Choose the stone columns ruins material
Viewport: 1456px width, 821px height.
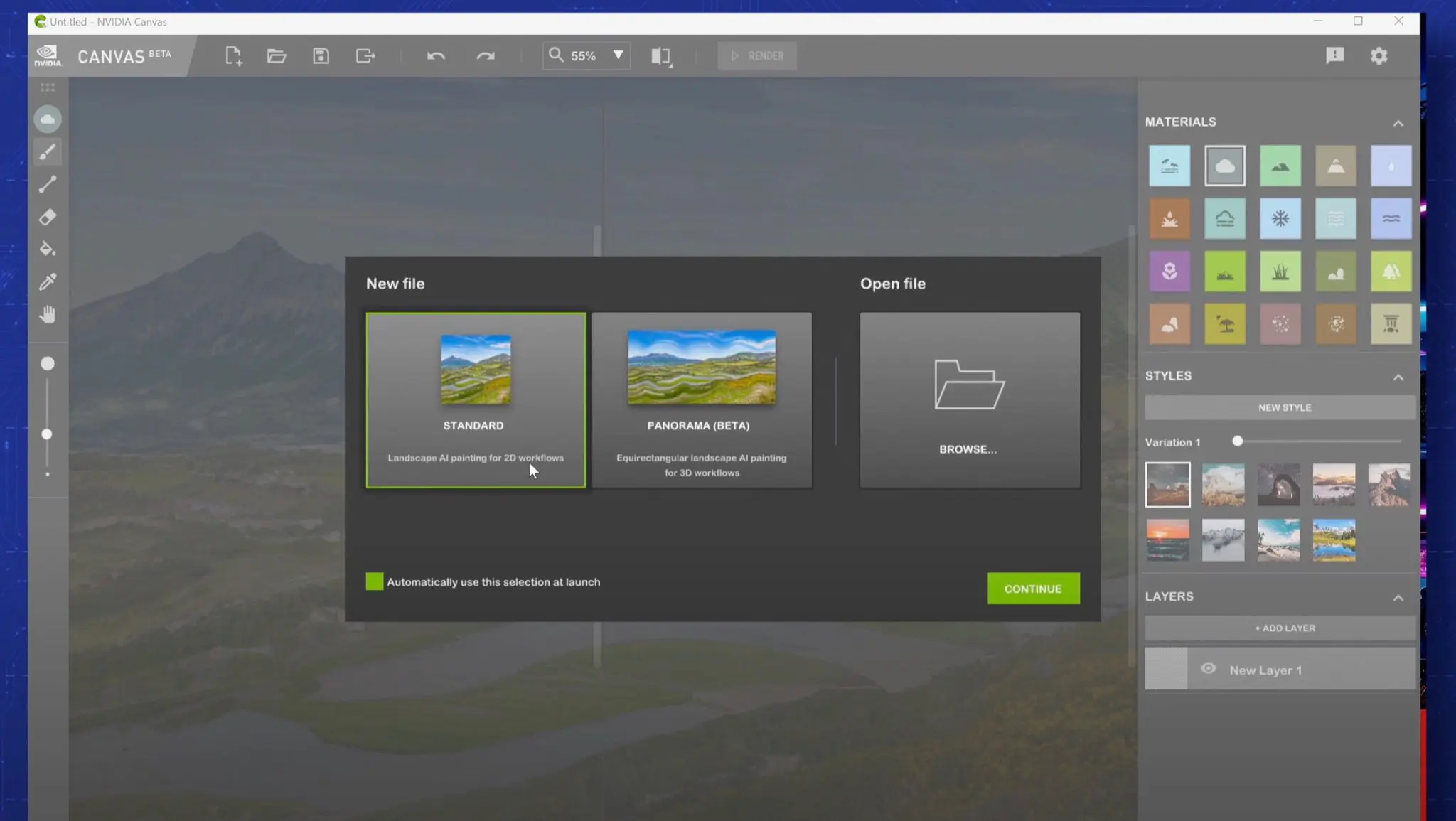coord(1391,324)
